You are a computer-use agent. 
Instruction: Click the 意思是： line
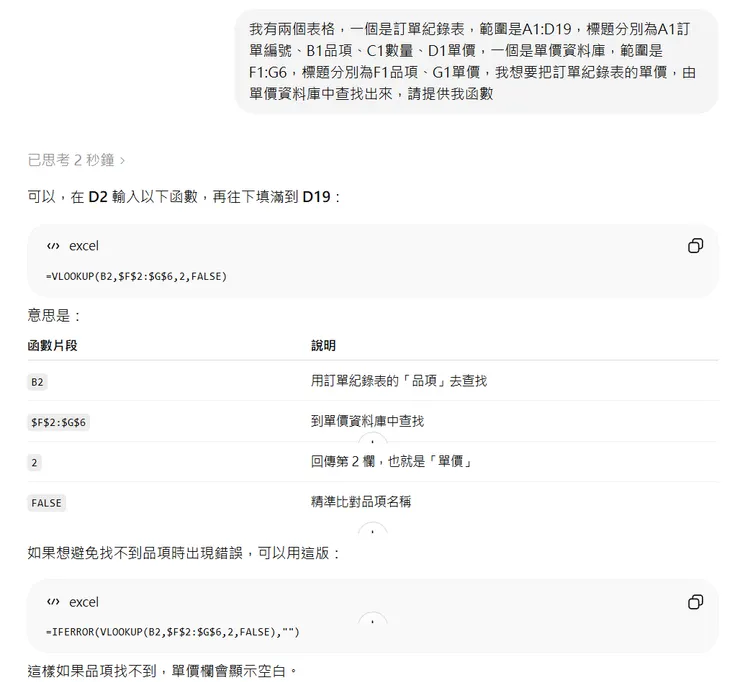point(54,315)
